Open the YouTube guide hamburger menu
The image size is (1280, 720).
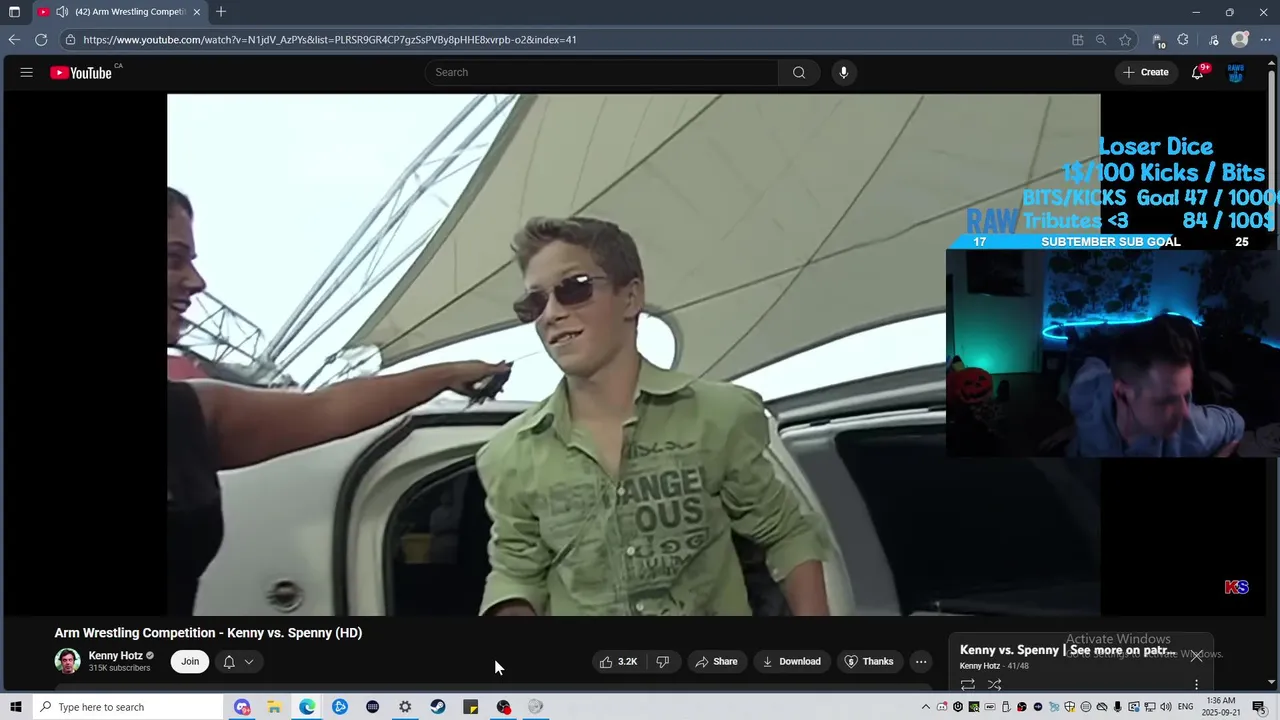26,72
